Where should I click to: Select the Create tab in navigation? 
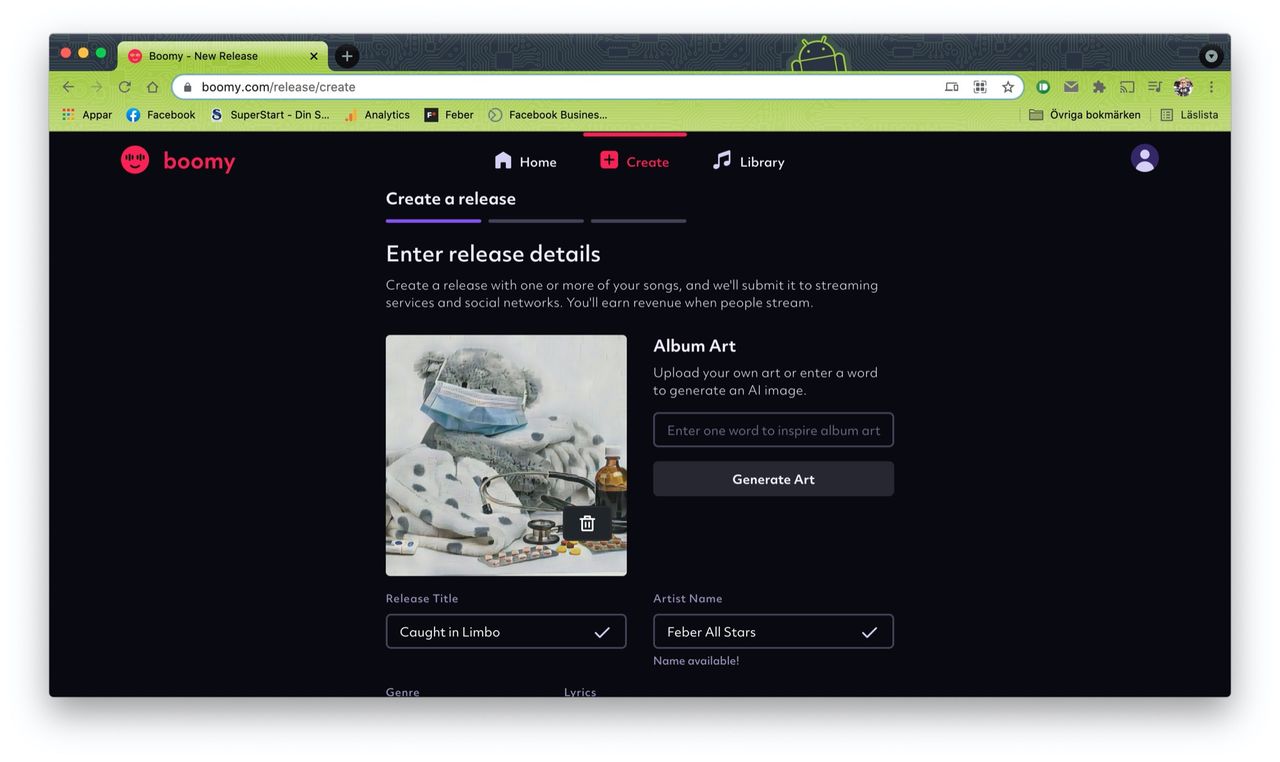tap(634, 161)
